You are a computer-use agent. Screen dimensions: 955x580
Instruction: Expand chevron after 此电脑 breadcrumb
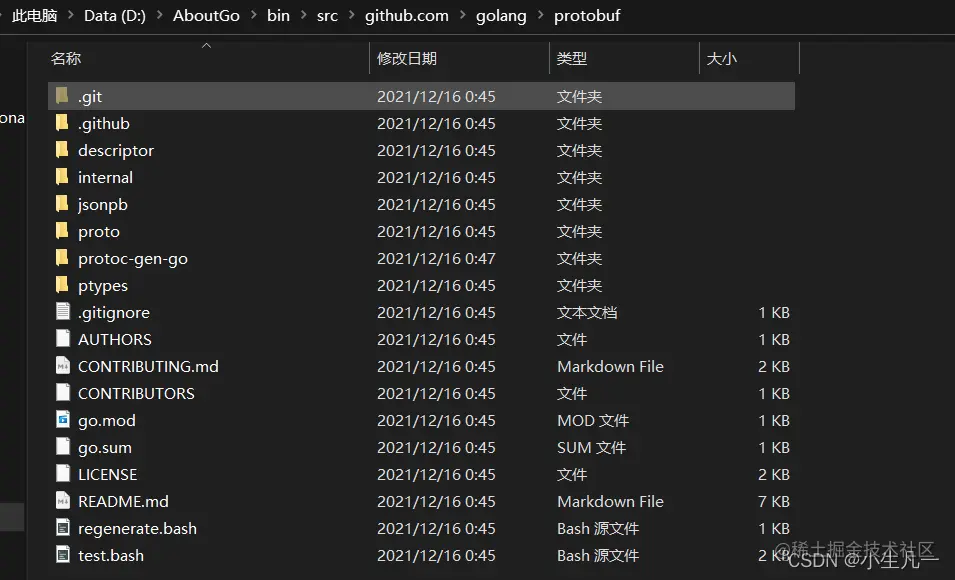click(71, 15)
